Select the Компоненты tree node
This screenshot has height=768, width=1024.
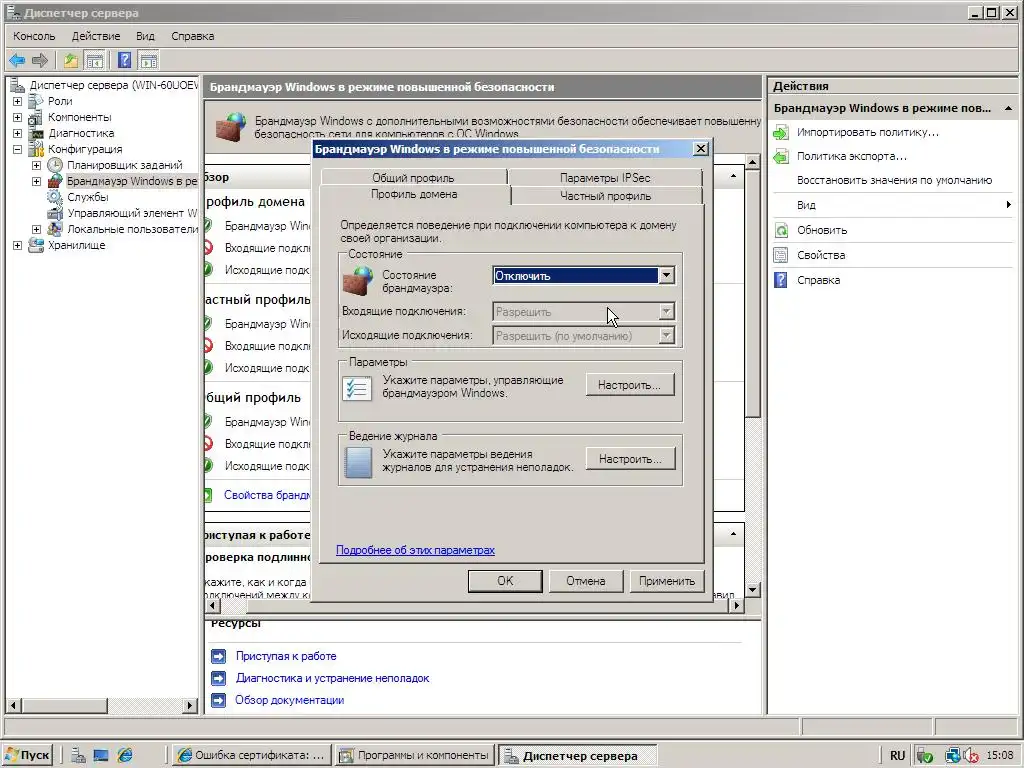[x=80, y=117]
